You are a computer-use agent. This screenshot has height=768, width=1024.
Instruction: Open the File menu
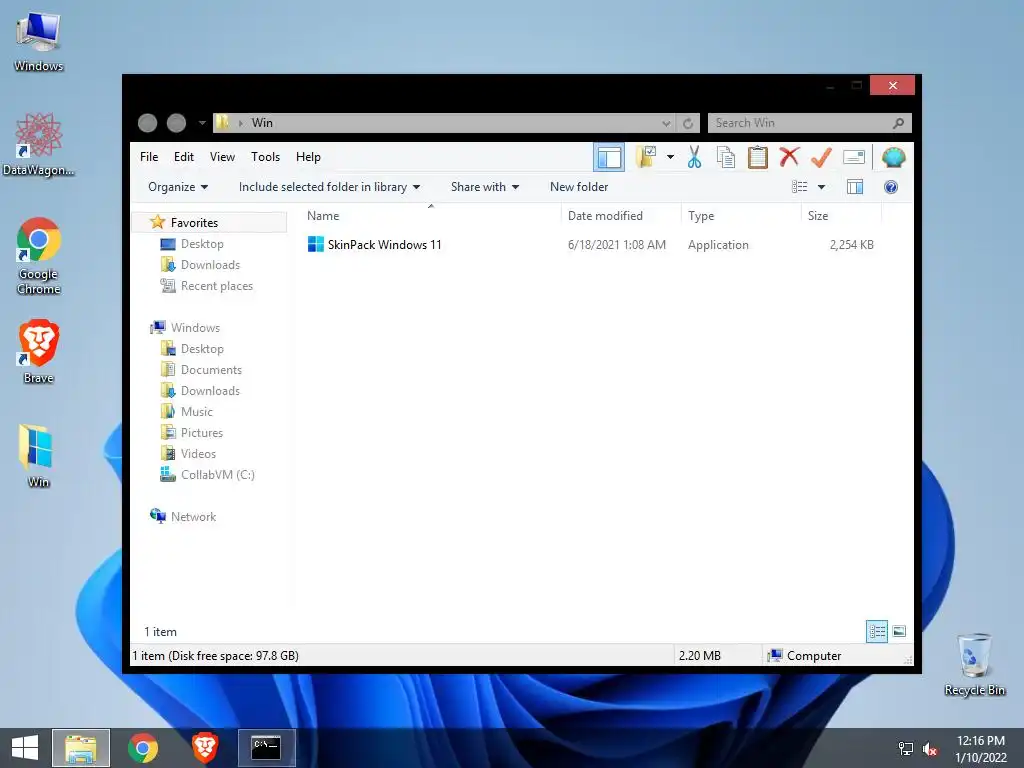[x=149, y=157]
